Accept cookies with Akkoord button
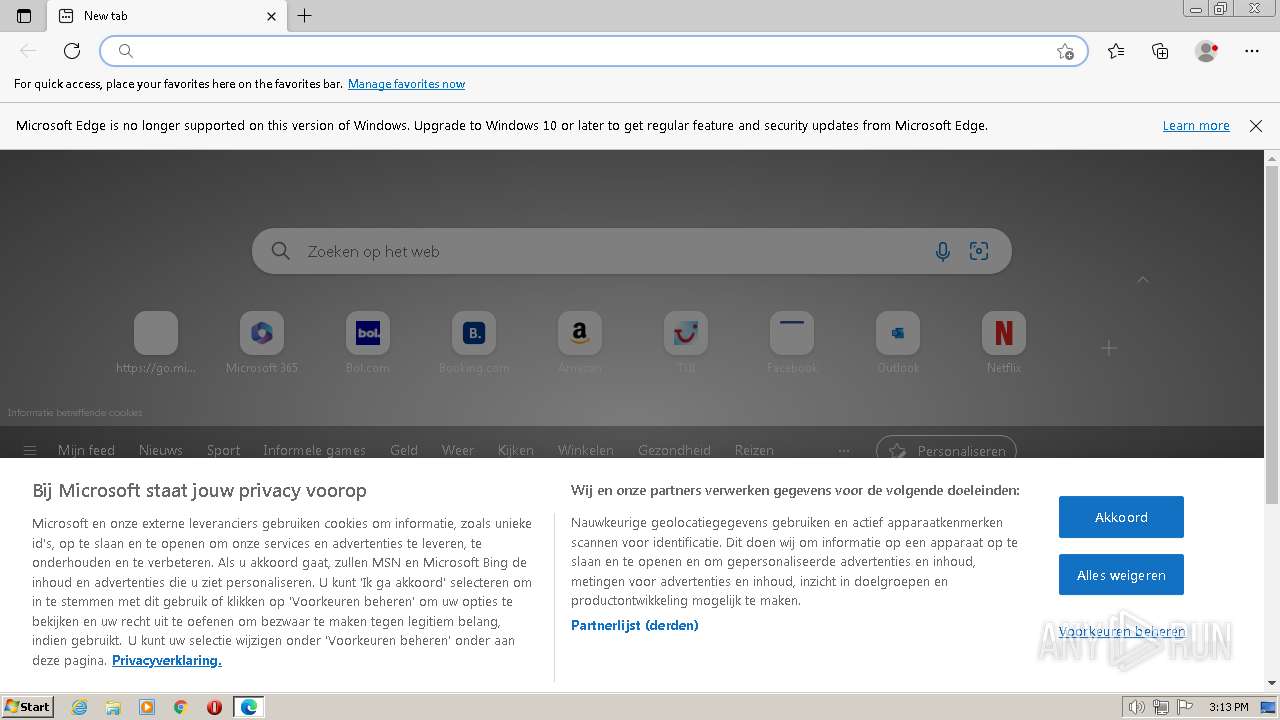 coord(1121,517)
